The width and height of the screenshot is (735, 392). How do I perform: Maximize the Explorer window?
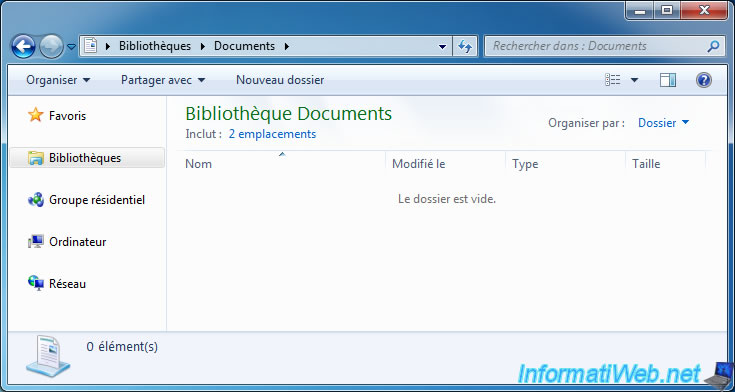click(x=667, y=10)
